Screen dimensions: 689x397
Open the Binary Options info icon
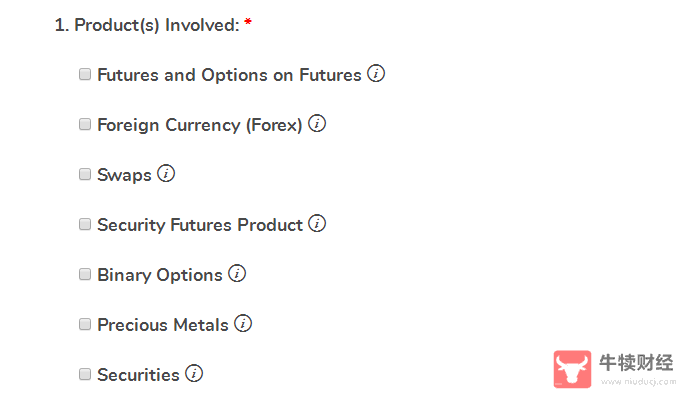click(x=237, y=273)
